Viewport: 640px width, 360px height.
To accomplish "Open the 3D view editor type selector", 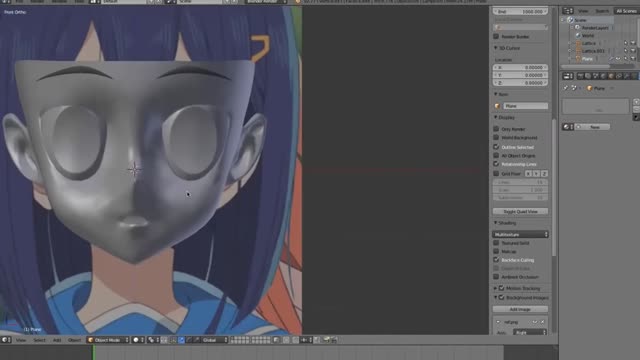I will coord(6,340).
